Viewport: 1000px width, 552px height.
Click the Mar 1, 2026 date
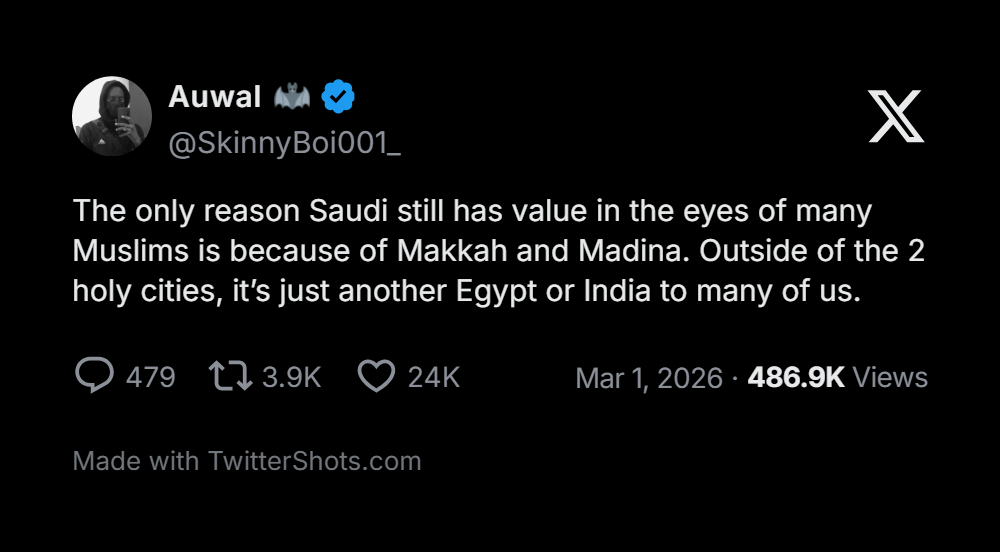click(649, 377)
